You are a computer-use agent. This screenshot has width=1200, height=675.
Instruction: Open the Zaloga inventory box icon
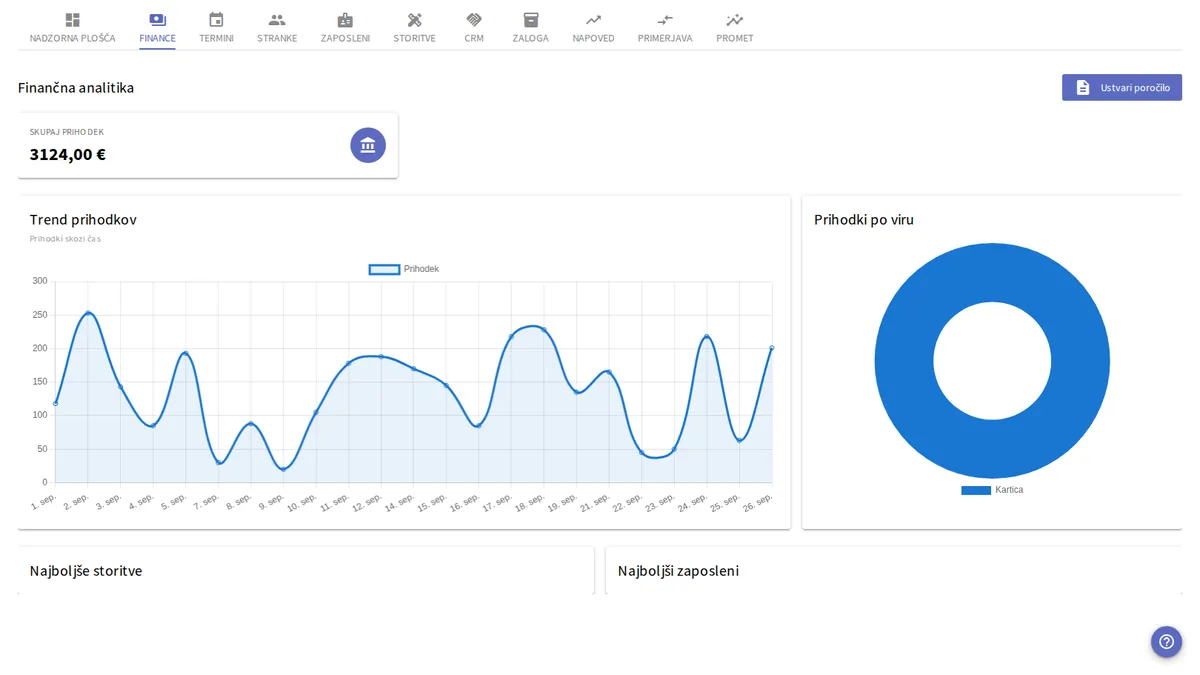531,20
